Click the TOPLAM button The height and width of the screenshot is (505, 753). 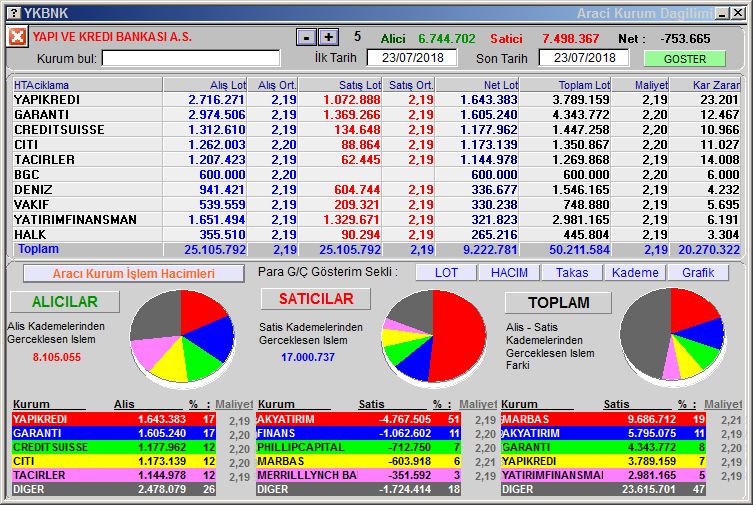pos(559,303)
